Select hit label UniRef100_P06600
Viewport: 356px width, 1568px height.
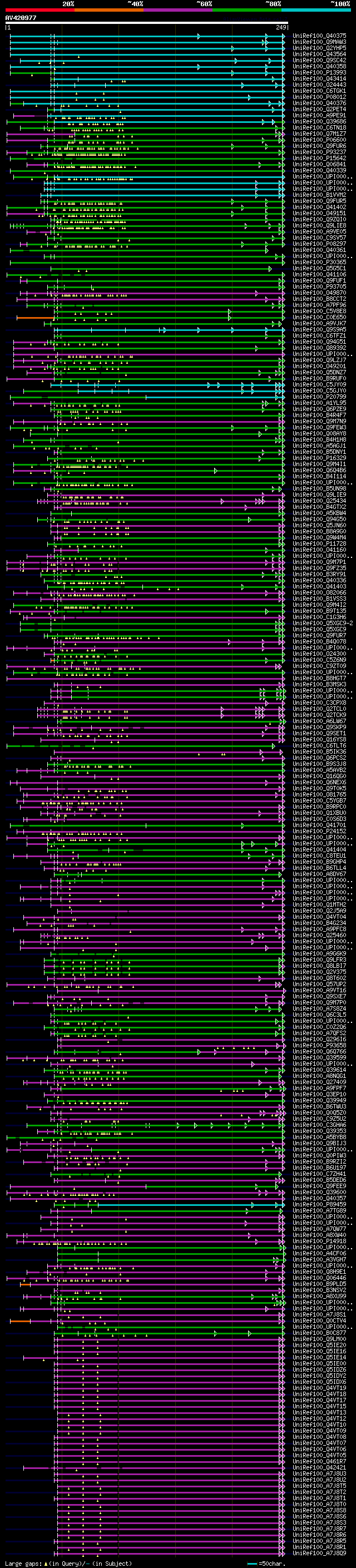coord(319,140)
